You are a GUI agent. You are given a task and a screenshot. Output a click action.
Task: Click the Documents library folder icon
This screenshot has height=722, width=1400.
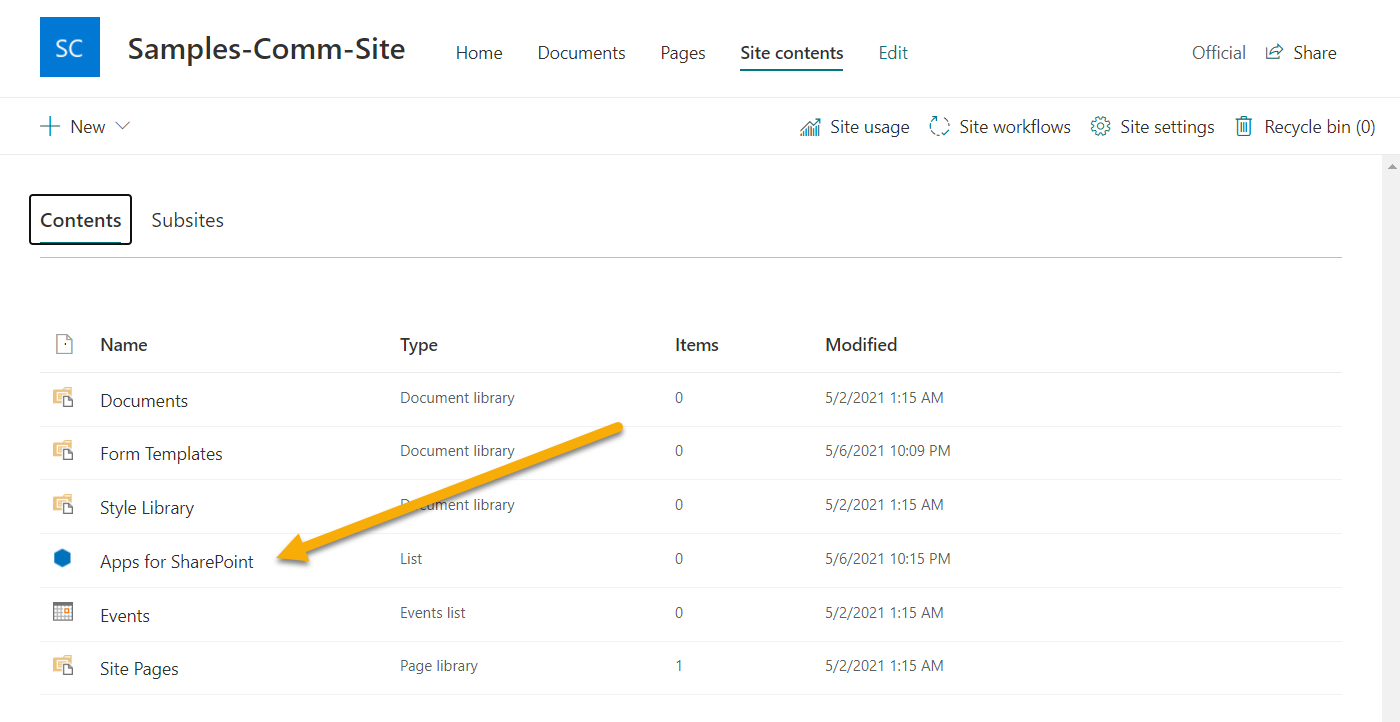pos(63,398)
